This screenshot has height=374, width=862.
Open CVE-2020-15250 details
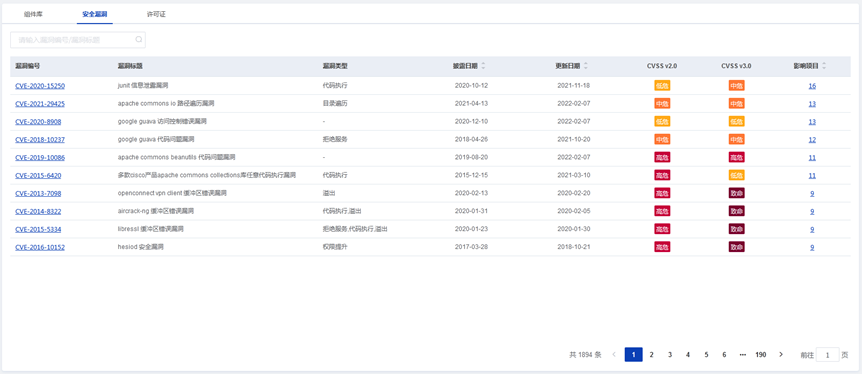pyautogui.click(x=40, y=86)
